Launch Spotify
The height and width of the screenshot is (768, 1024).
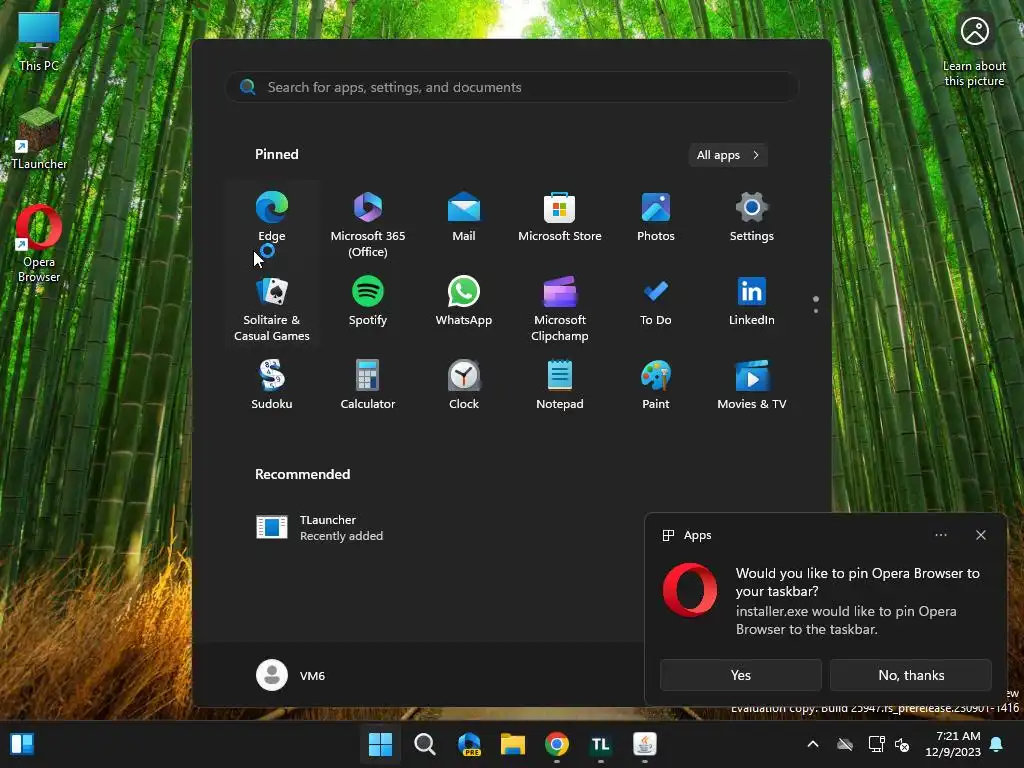pos(368,302)
